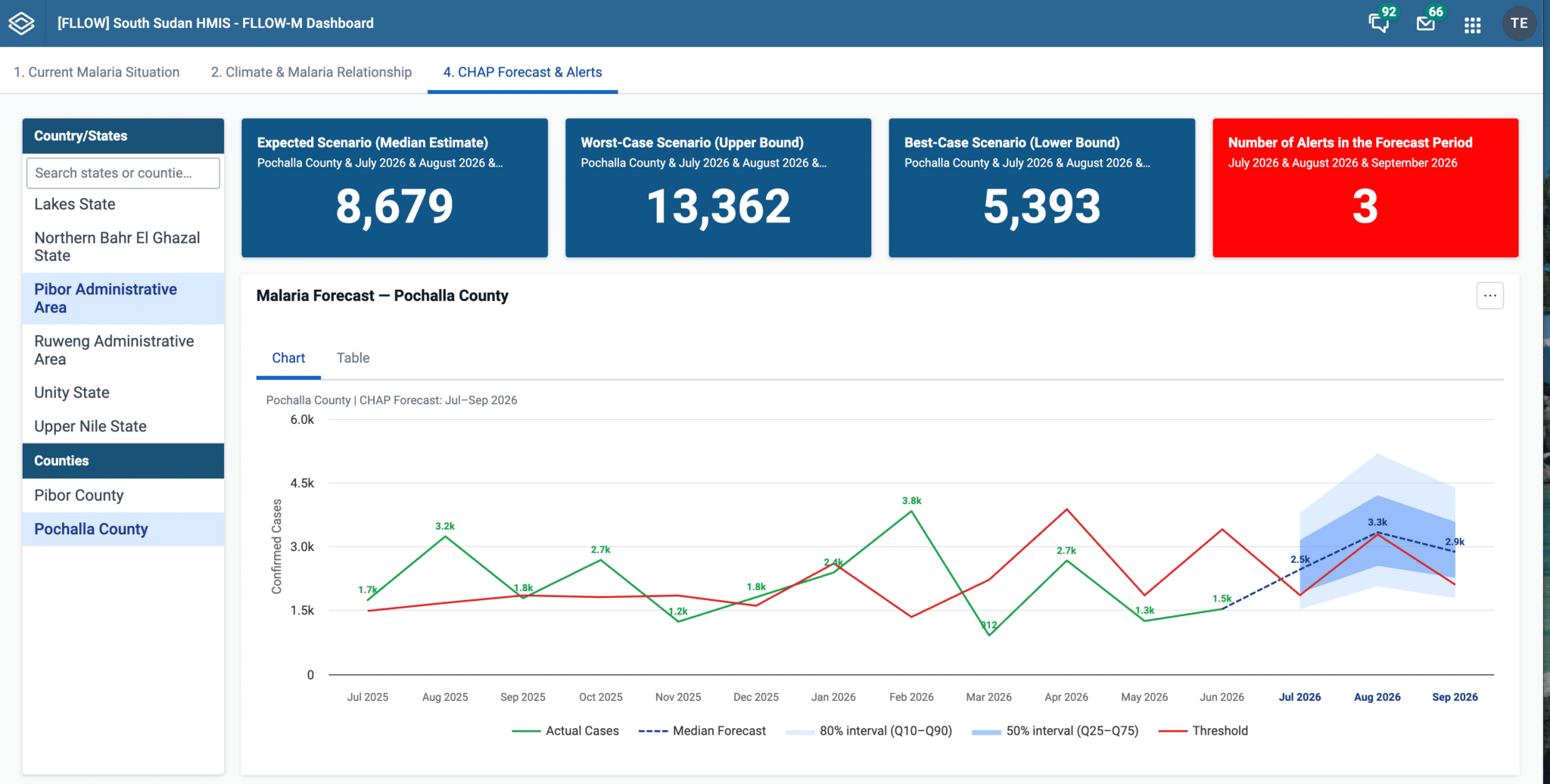Screen dimensions: 1550x784
Task: Select Pibor County under Counties
Action: [123, 496]
